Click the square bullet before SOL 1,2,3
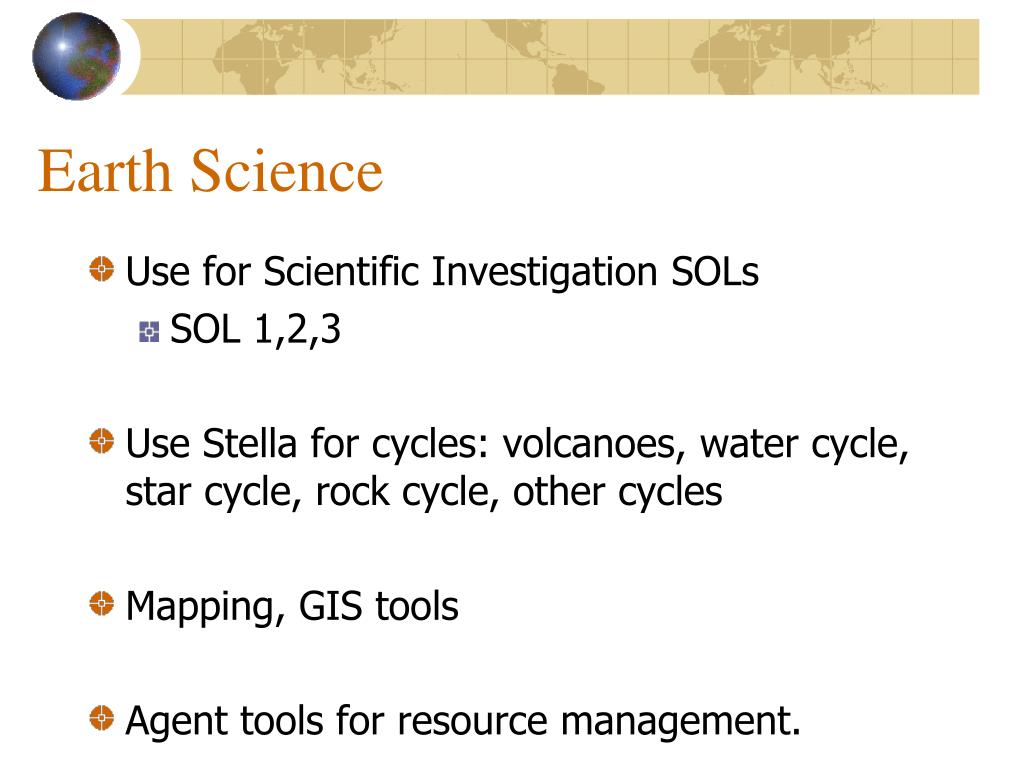 (x=149, y=332)
